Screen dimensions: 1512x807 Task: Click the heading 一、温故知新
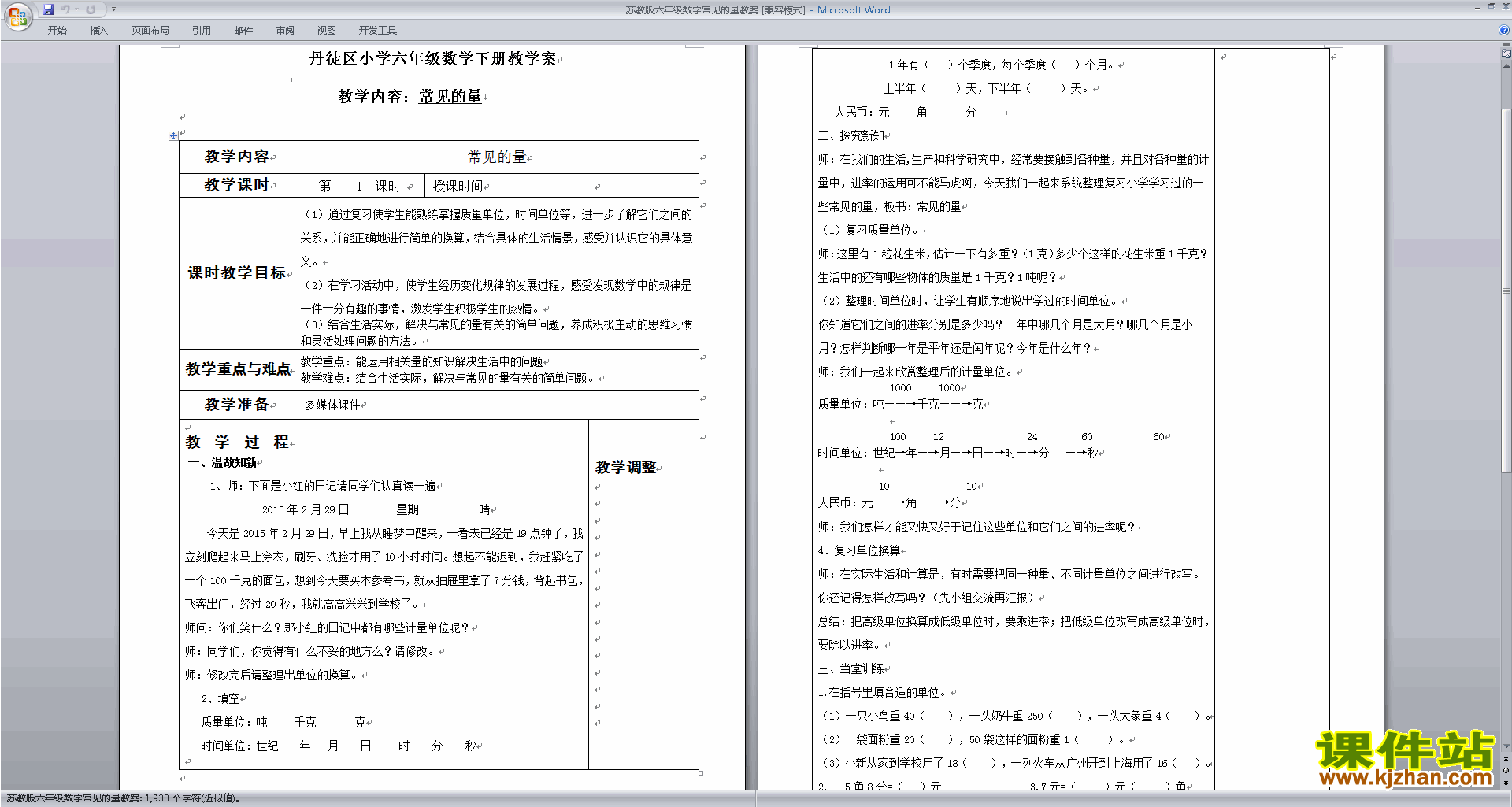[223, 463]
